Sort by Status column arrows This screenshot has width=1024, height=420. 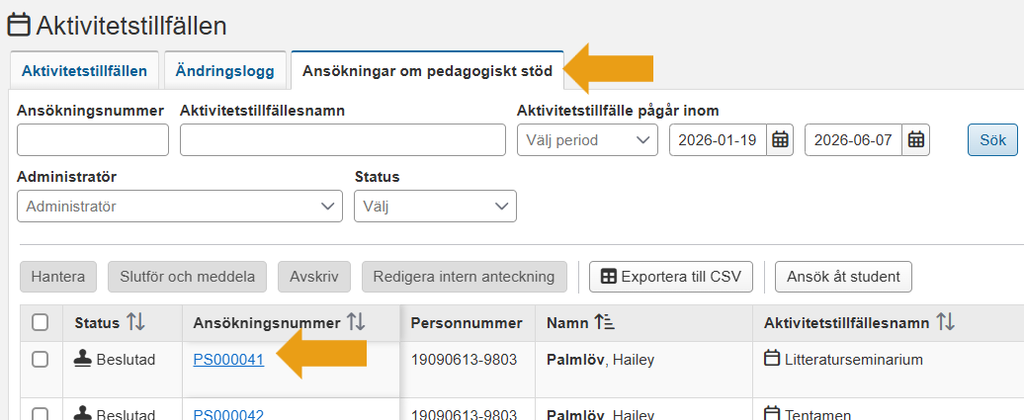tap(136, 322)
